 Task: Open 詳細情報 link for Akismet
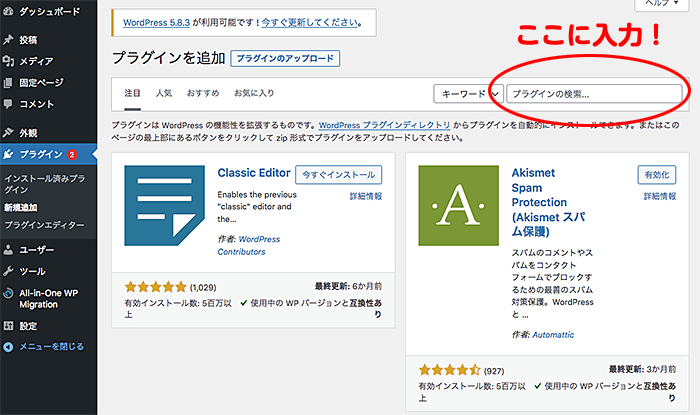click(x=660, y=196)
